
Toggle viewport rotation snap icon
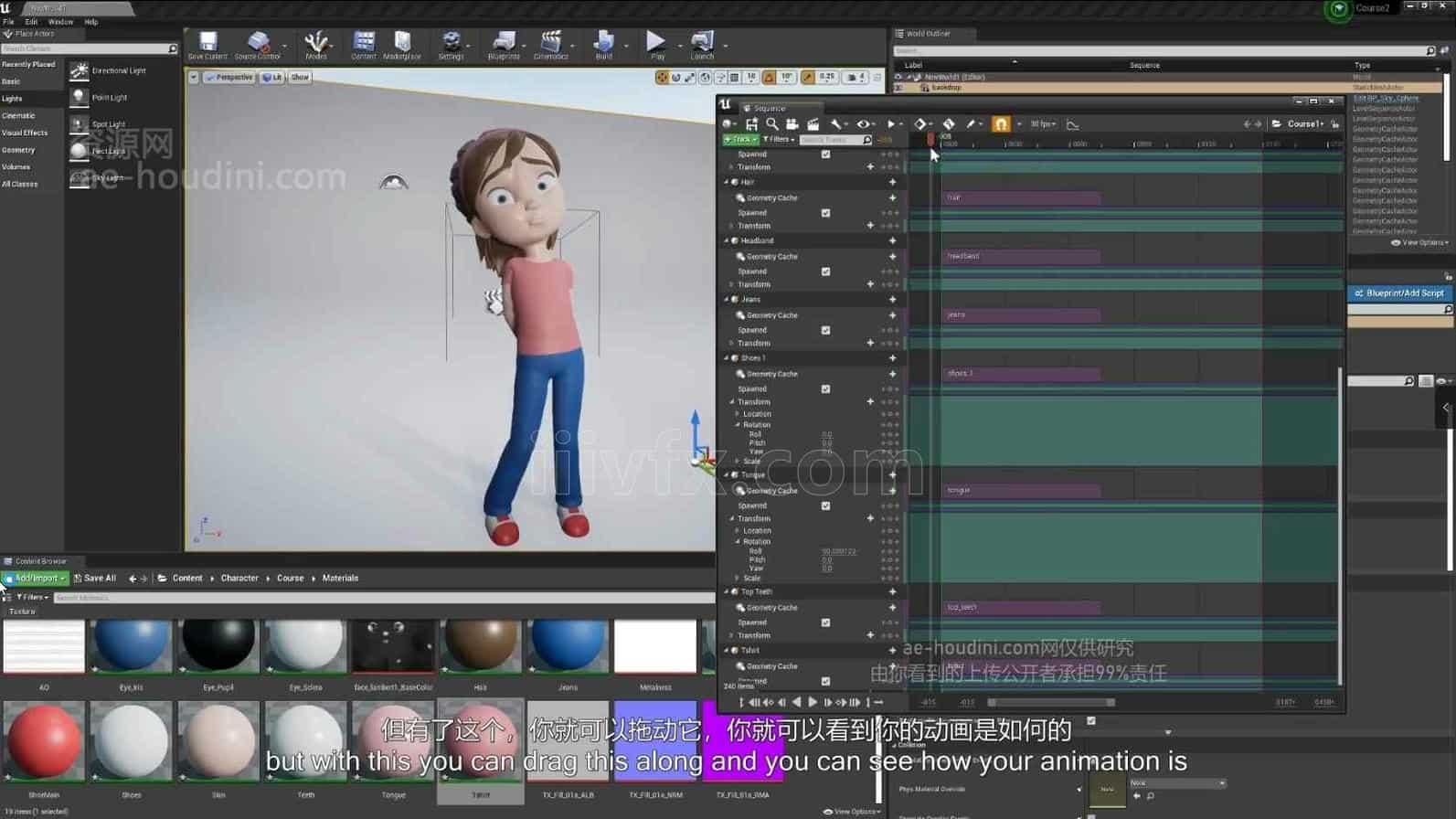(770, 78)
